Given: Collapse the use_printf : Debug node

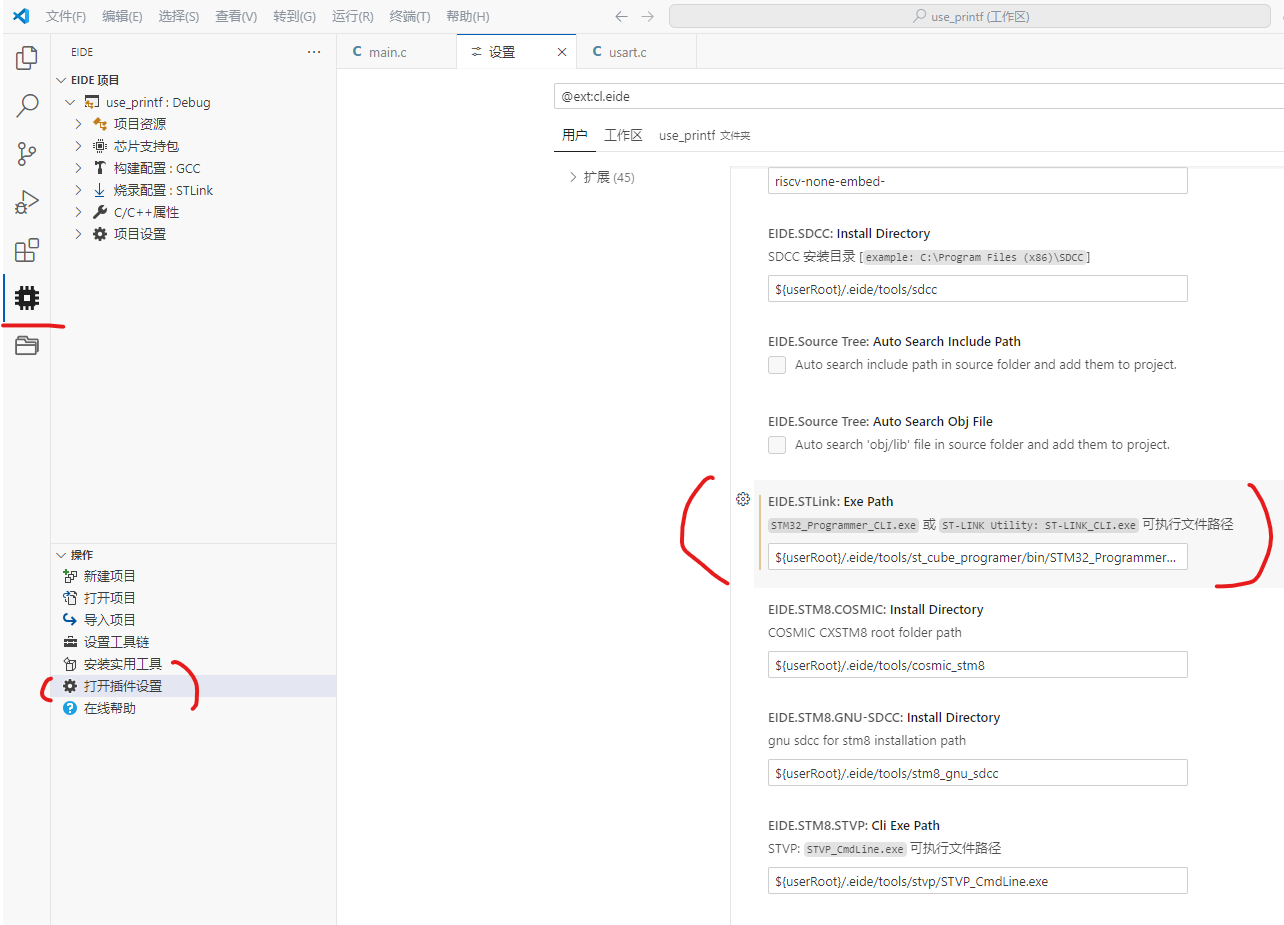Looking at the screenshot, I should [x=70, y=102].
